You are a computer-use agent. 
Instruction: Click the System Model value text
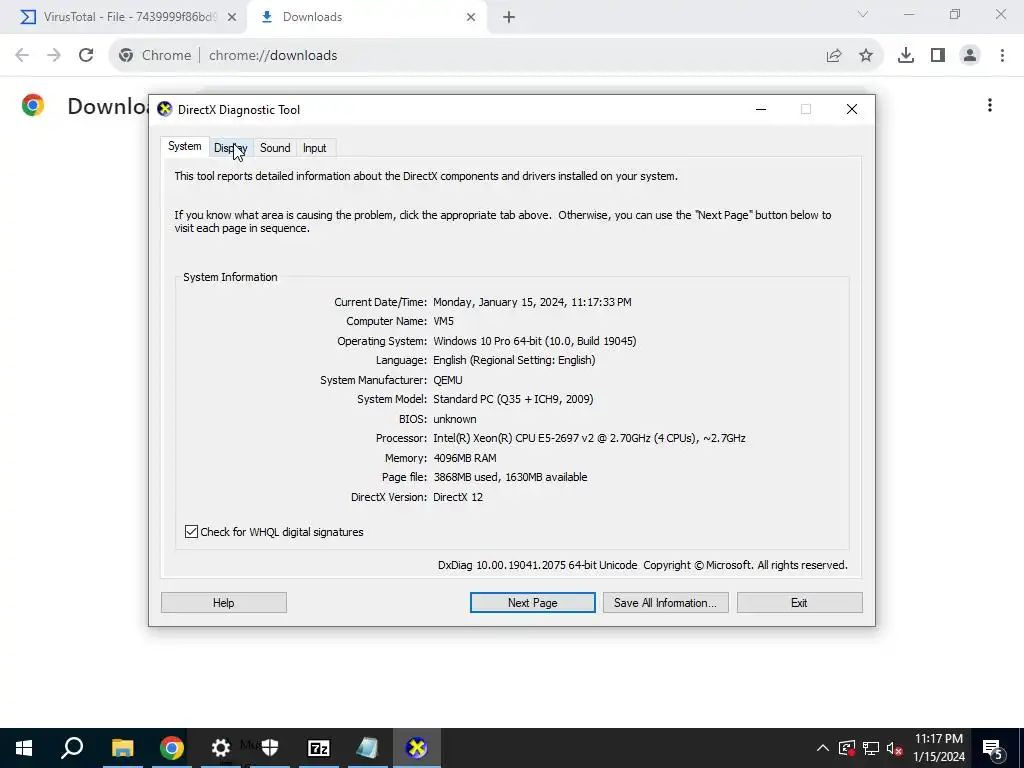tap(513, 399)
